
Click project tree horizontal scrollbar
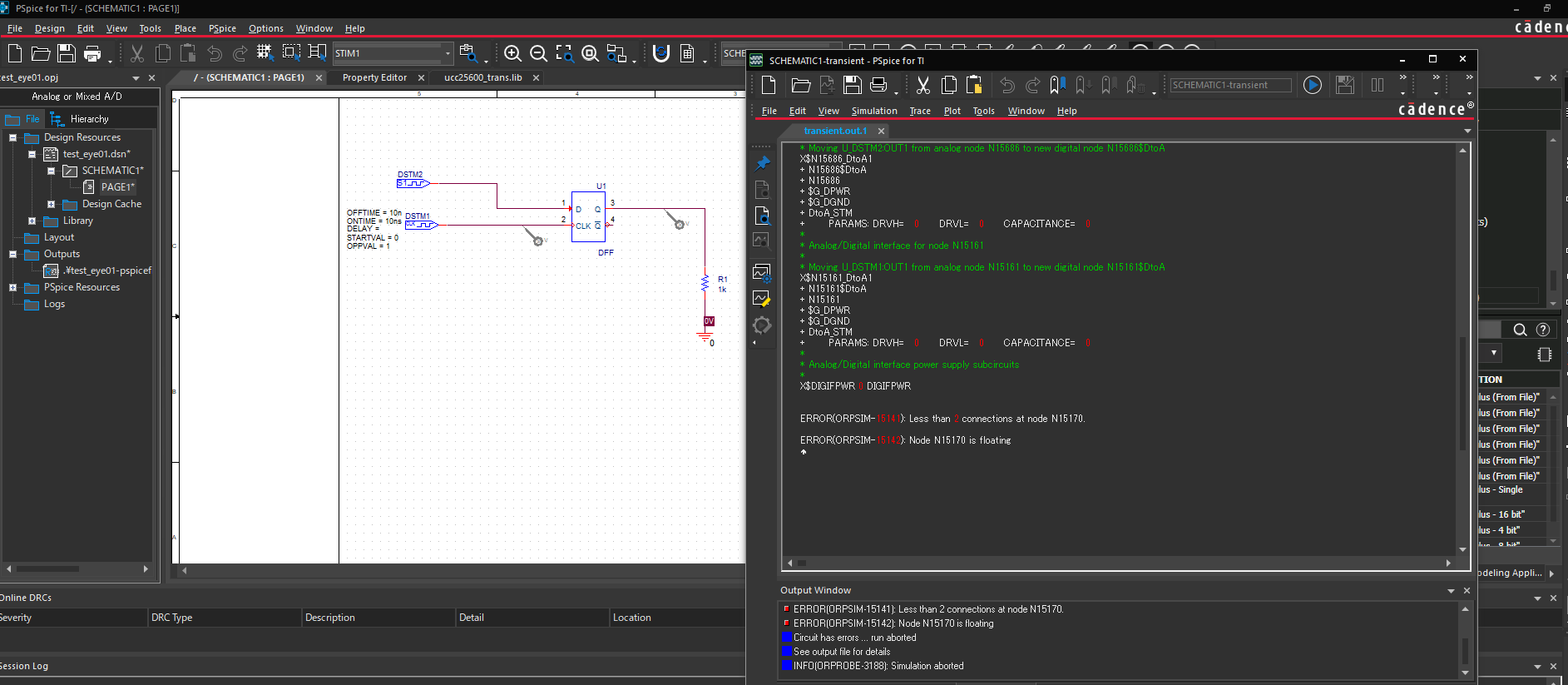[47, 569]
